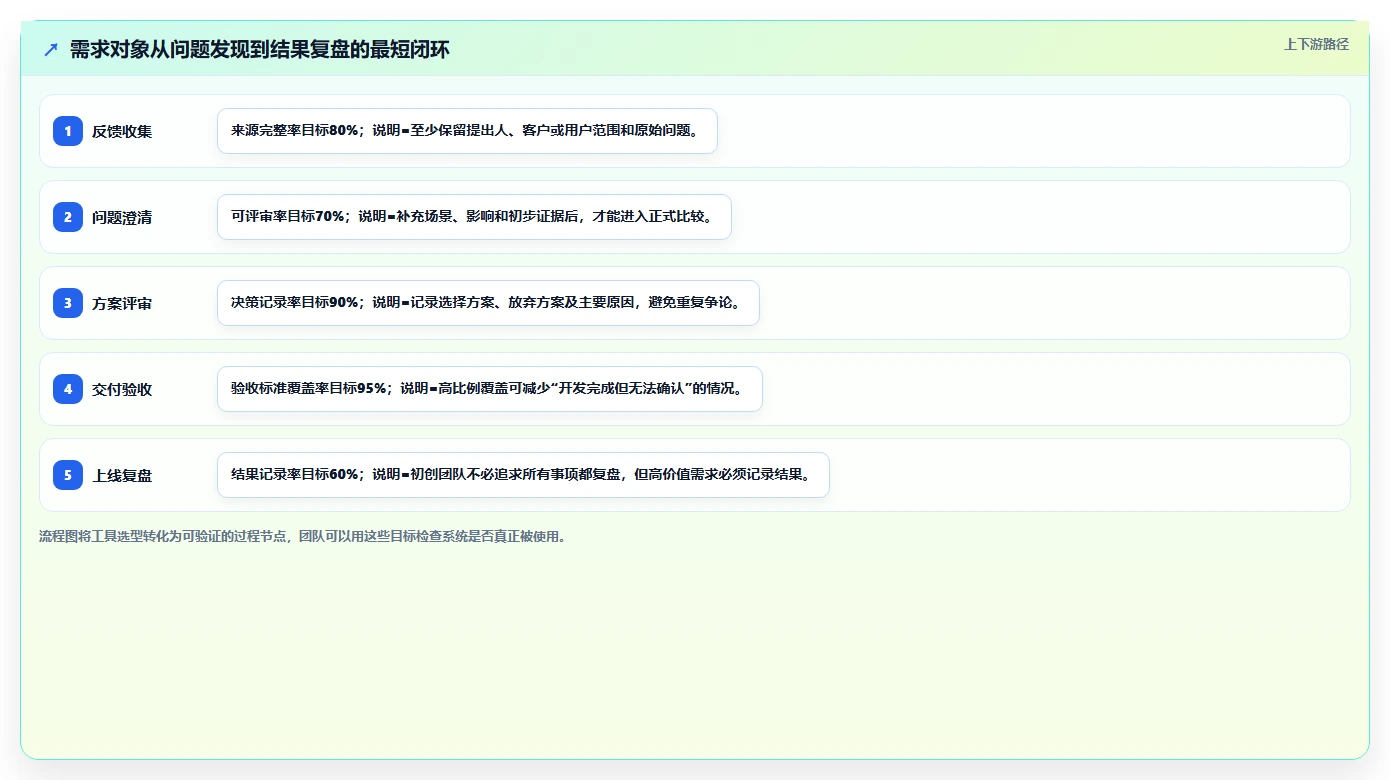1390x780 pixels.
Task: Click the 上下游路径 label
Action: (x=1316, y=44)
